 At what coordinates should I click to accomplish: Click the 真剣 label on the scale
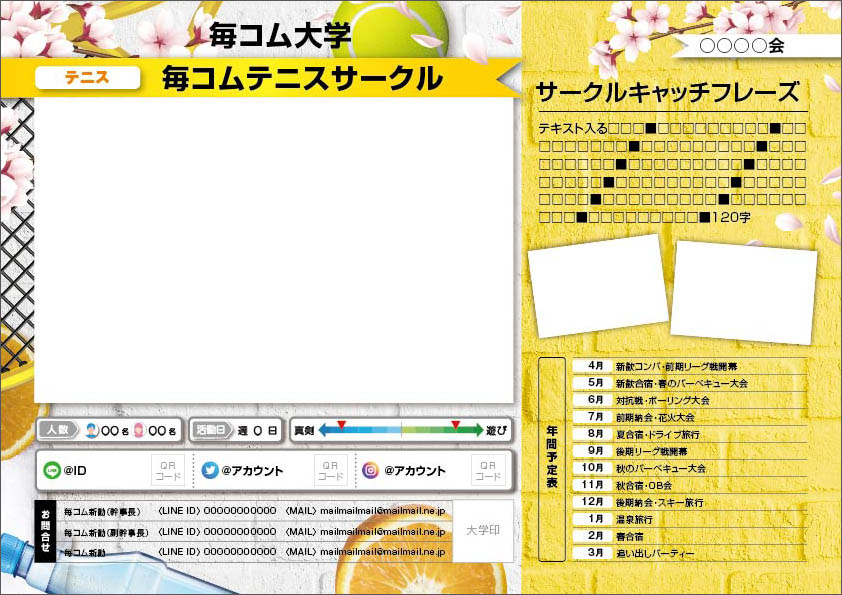[x=304, y=431]
